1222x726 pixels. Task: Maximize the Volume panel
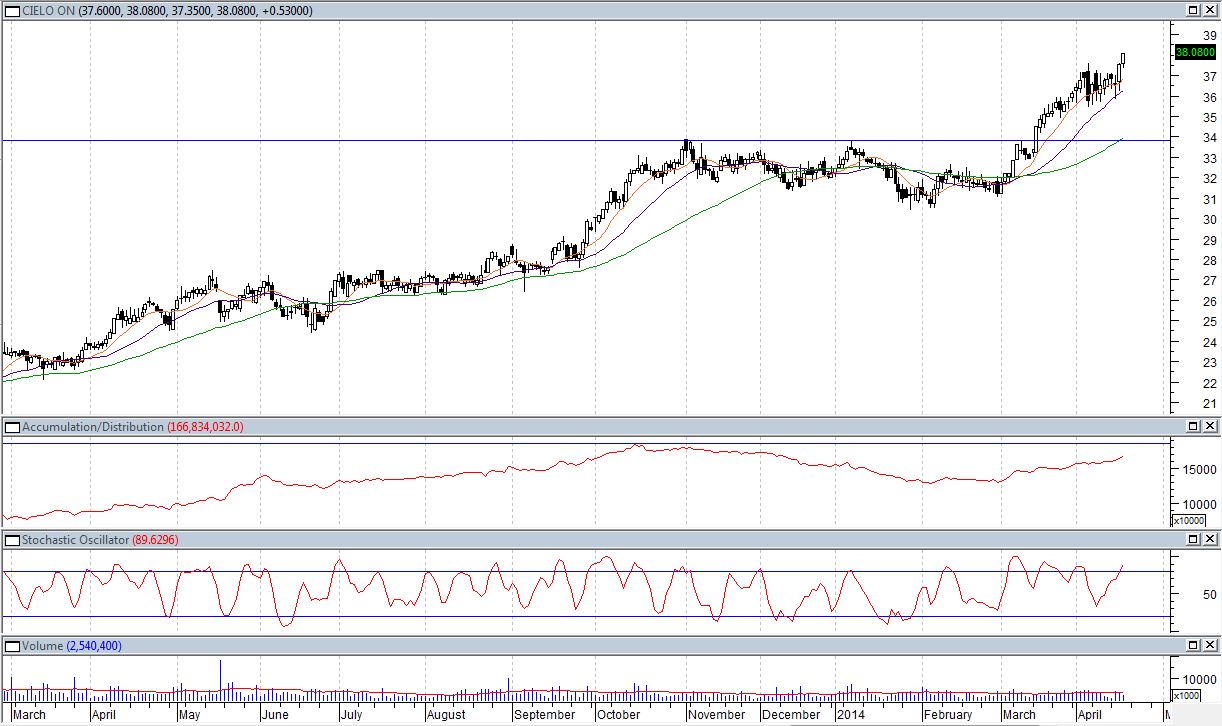[1193, 647]
